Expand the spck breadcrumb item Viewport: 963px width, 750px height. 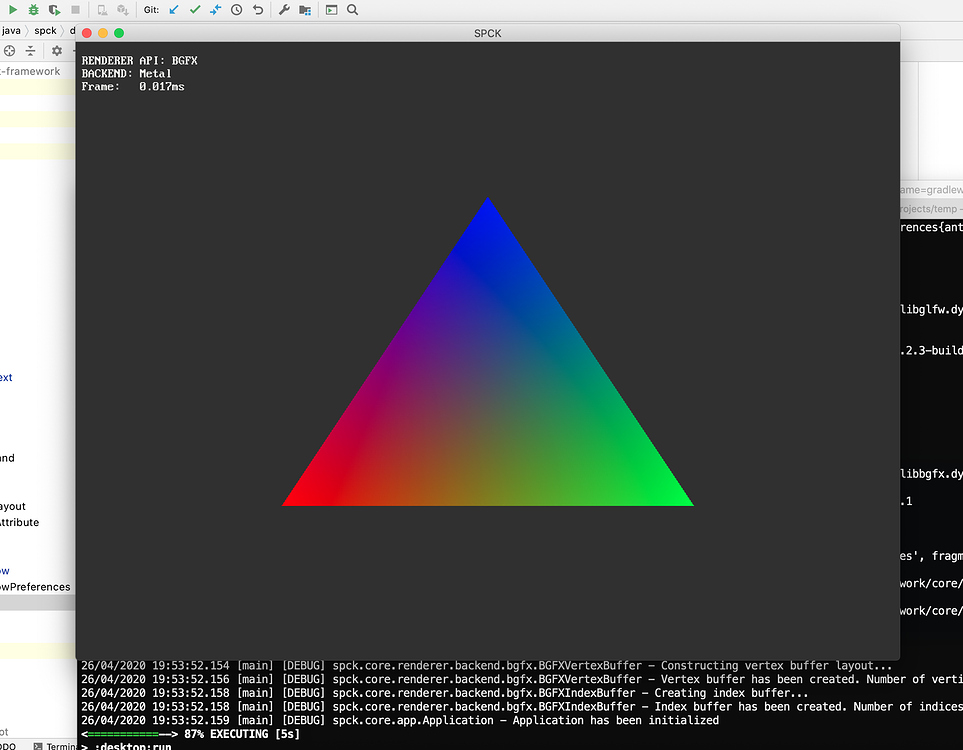pyautogui.click(x=45, y=30)
